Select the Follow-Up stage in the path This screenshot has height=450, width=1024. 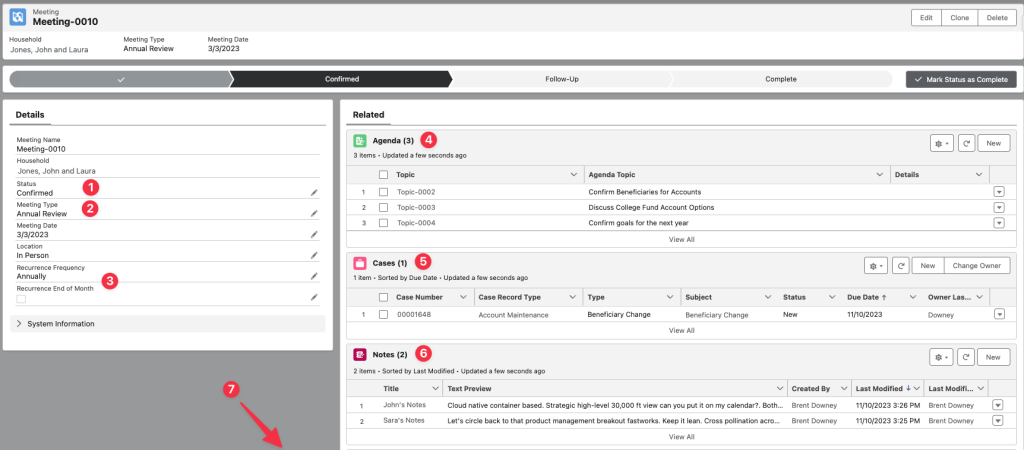click(562, 79)
